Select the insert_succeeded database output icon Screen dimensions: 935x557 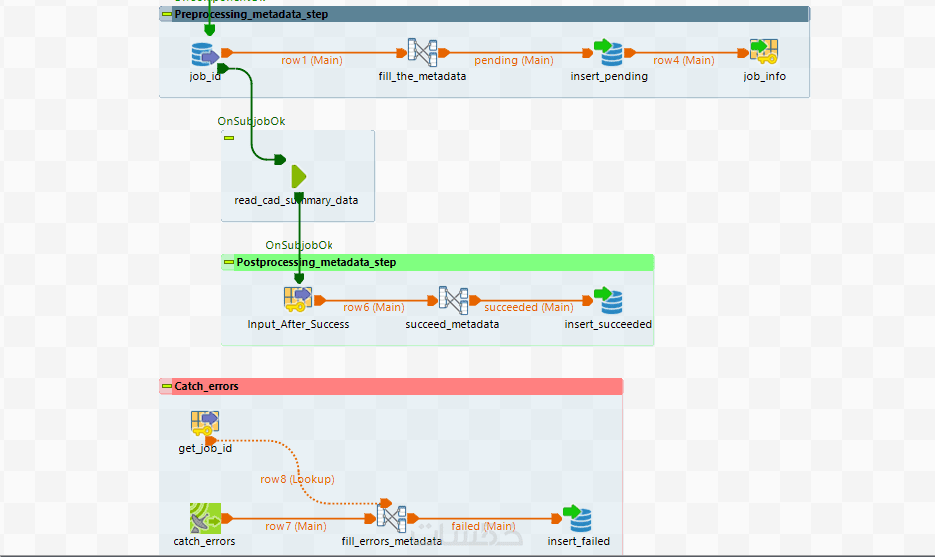click(x=609, y=301)
